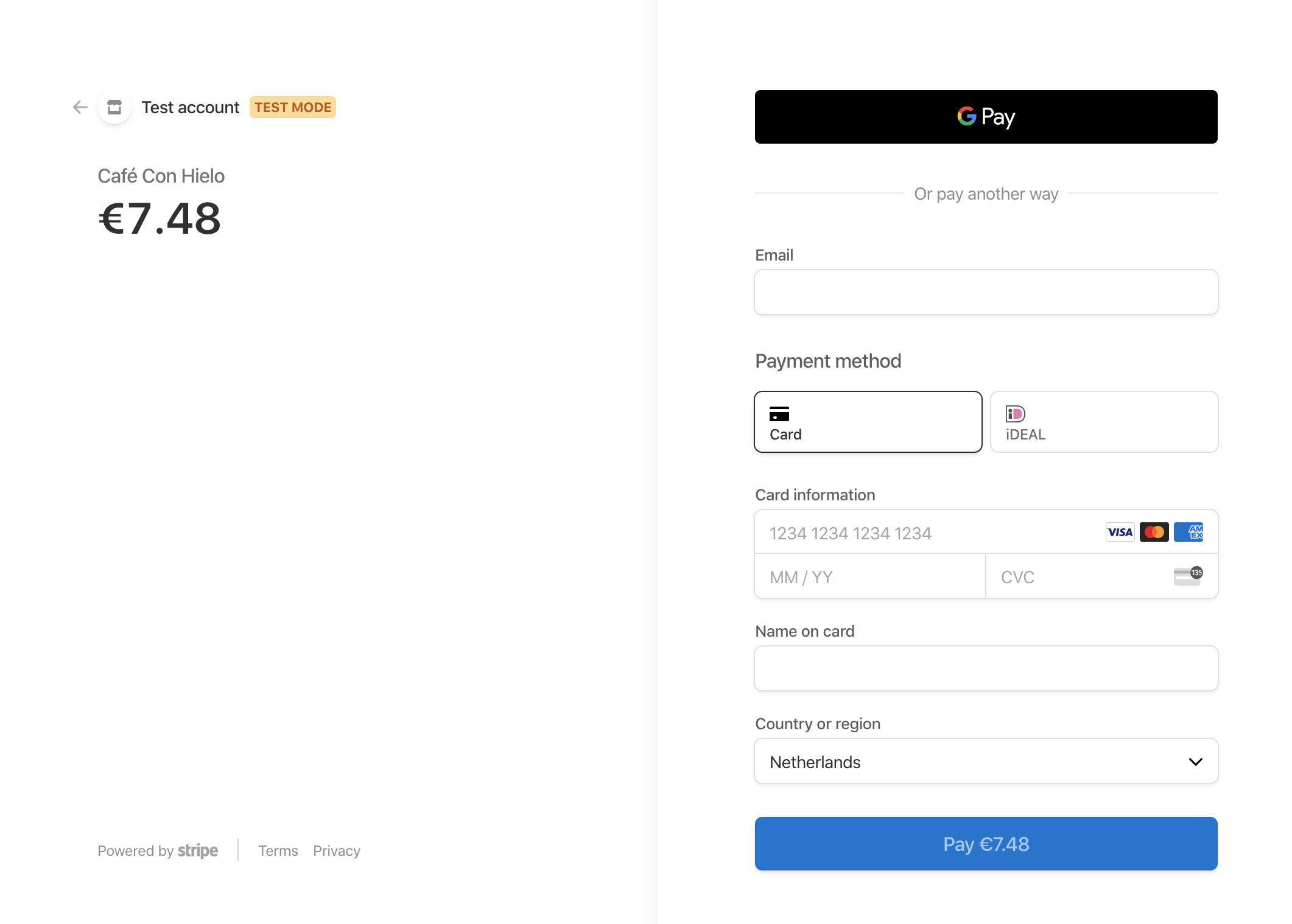The image size is (1292, 924).
Task: Click the American Express brand icon
Action: tap(1188, 532)
